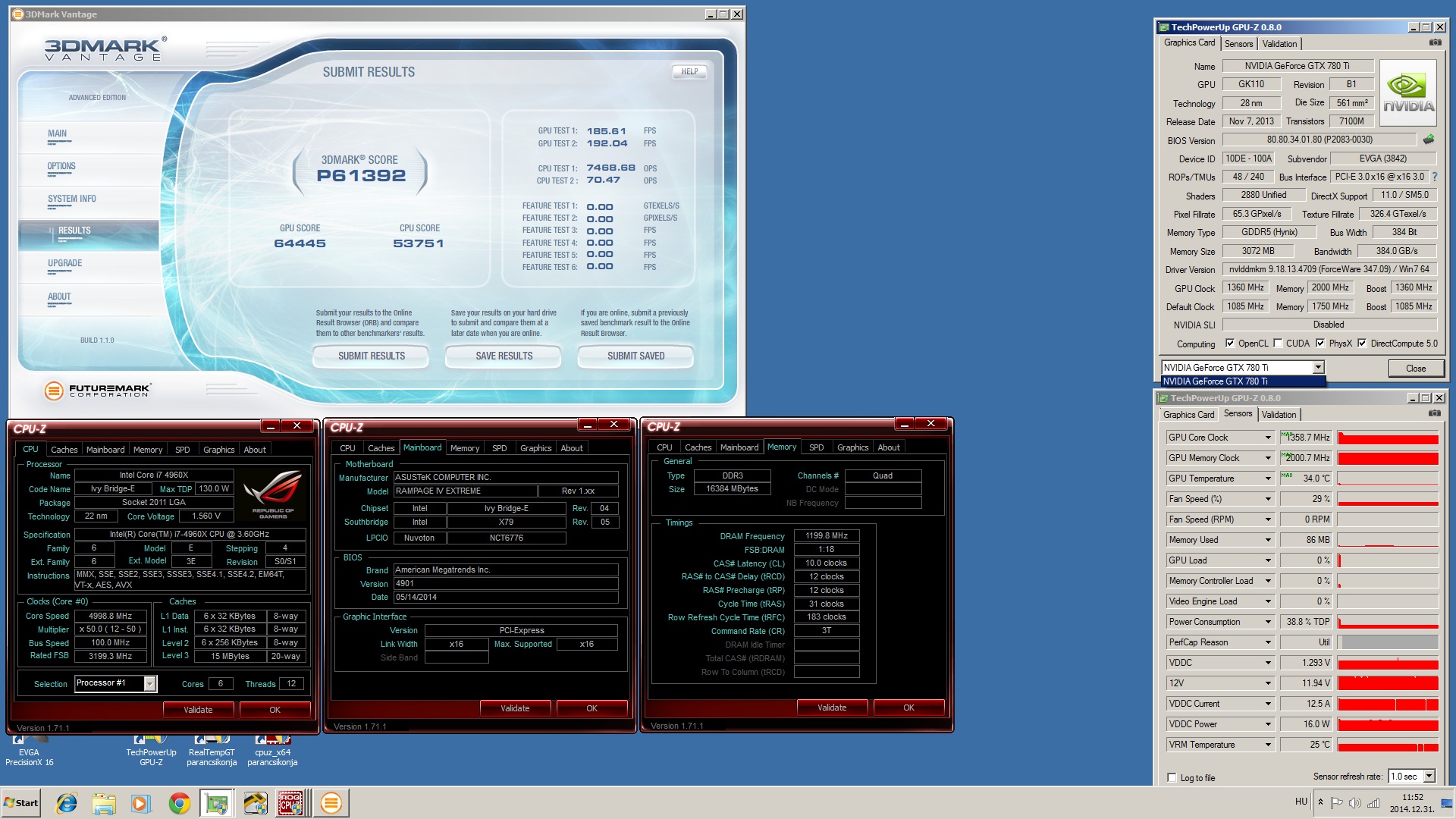1456x819 pixels.
Task: Click the HELP button in 3DMark Vantage
Action: pyautogui.click(x=689, y=71)
